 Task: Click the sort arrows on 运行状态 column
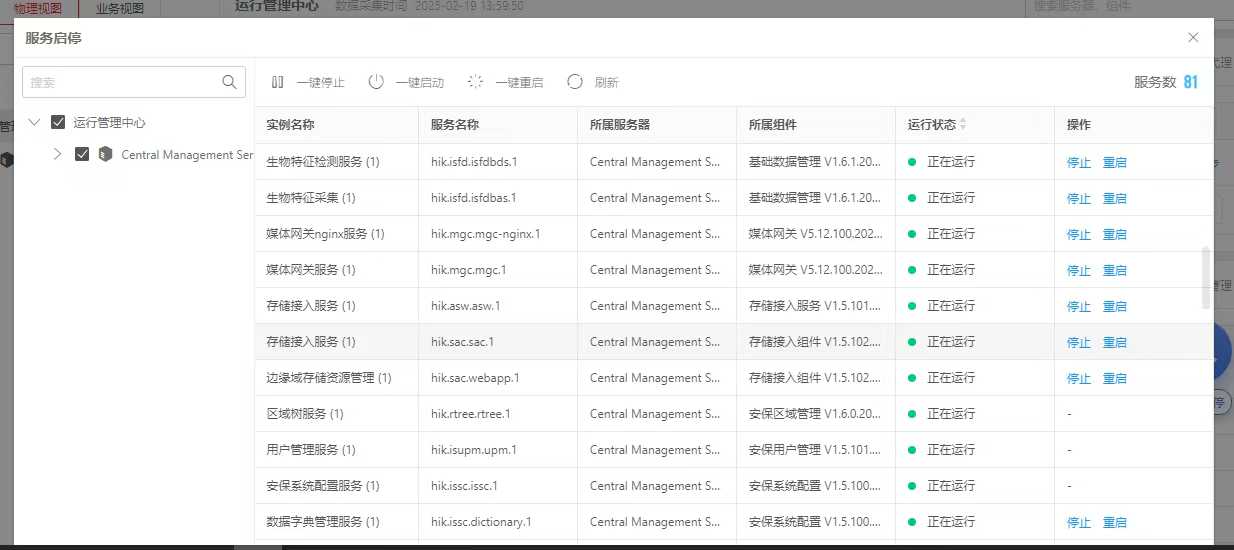[963, 125]
